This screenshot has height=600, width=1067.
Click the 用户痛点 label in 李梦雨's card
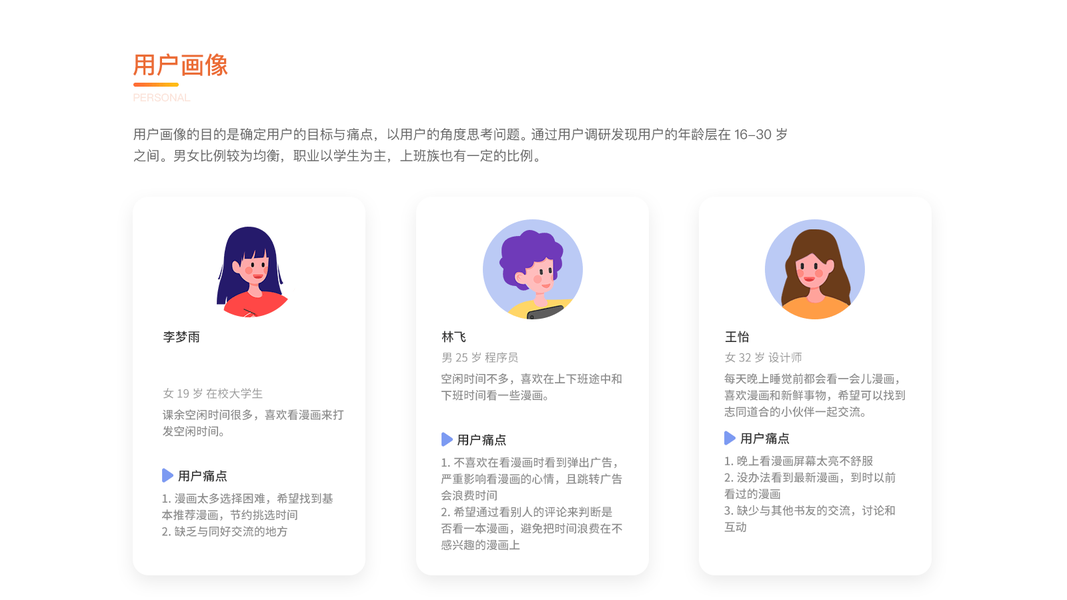pyautogui.click(x=203, y=476)
